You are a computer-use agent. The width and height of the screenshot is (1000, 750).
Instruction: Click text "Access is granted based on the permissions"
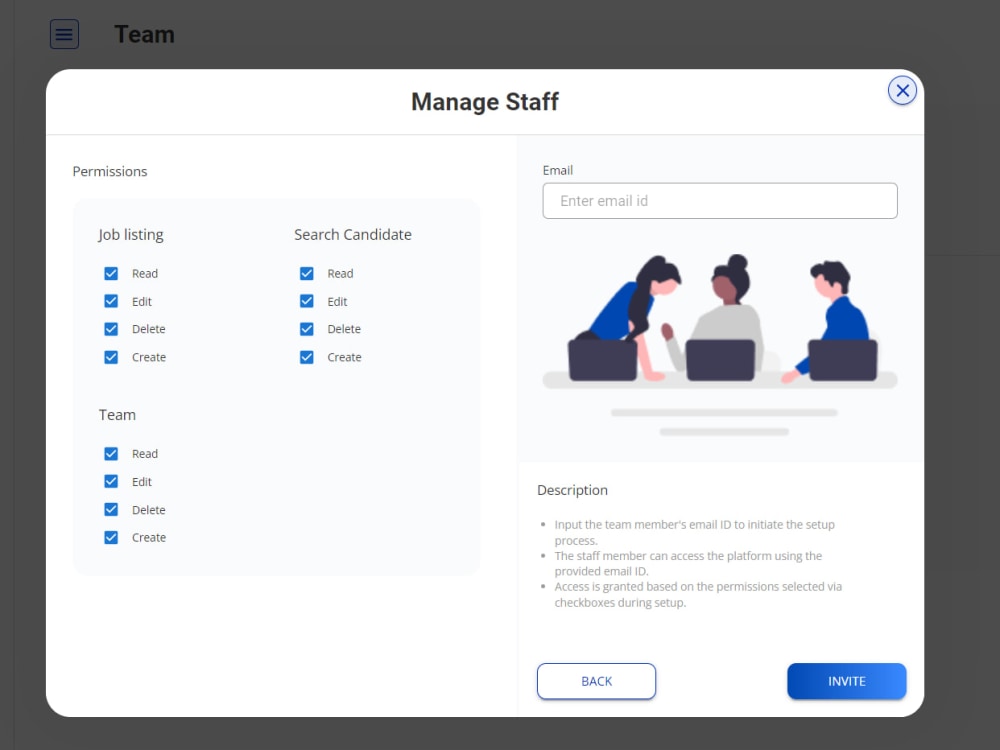(x=667, y=587)
